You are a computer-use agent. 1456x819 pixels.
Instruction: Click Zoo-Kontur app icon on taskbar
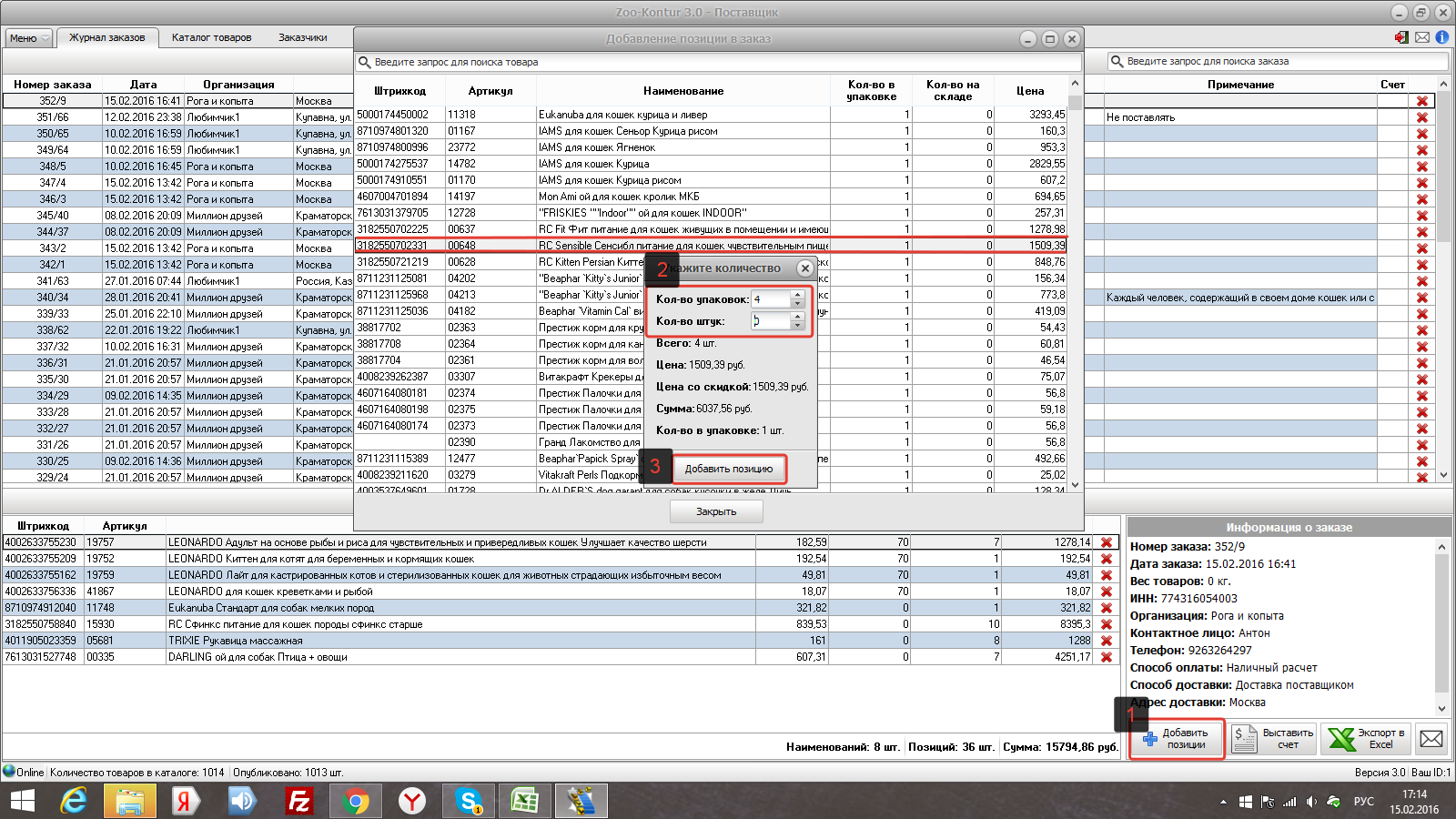[581, 801]
